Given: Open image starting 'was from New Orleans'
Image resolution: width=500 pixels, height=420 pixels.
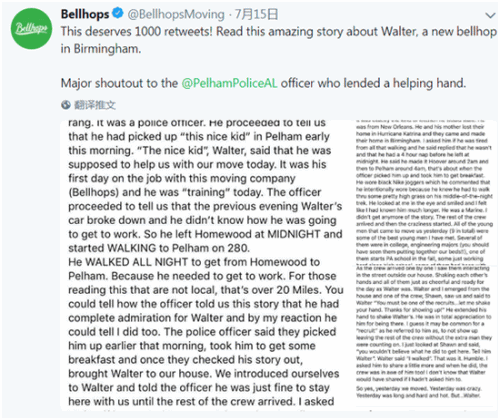Looking at the screenshot, I should coord(424,192).
